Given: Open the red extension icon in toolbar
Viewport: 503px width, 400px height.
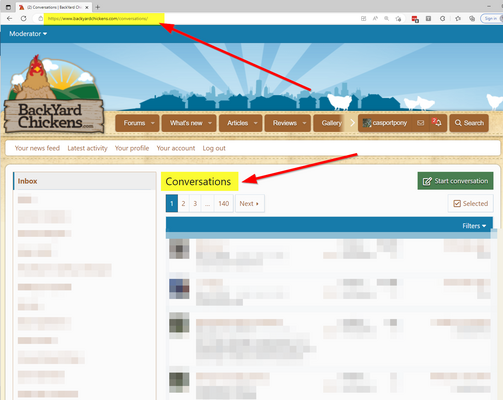Looking at the screenshot, I should click(415, 19).
